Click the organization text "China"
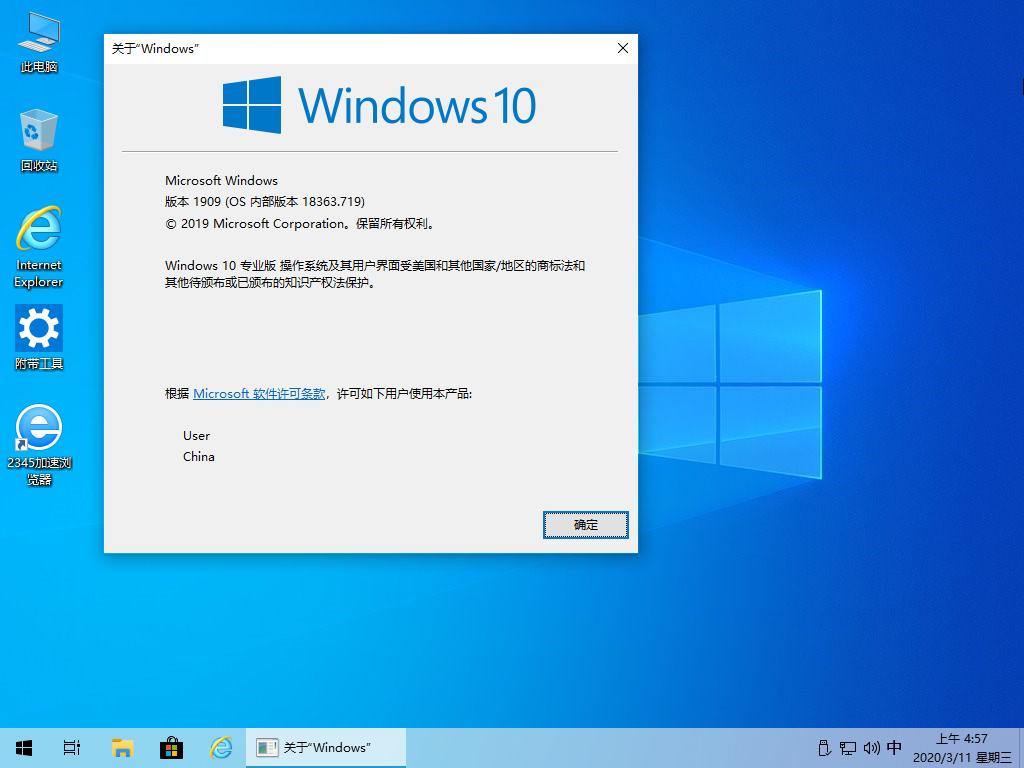Screen dimensions: 1024x768 tap(199, 456)
